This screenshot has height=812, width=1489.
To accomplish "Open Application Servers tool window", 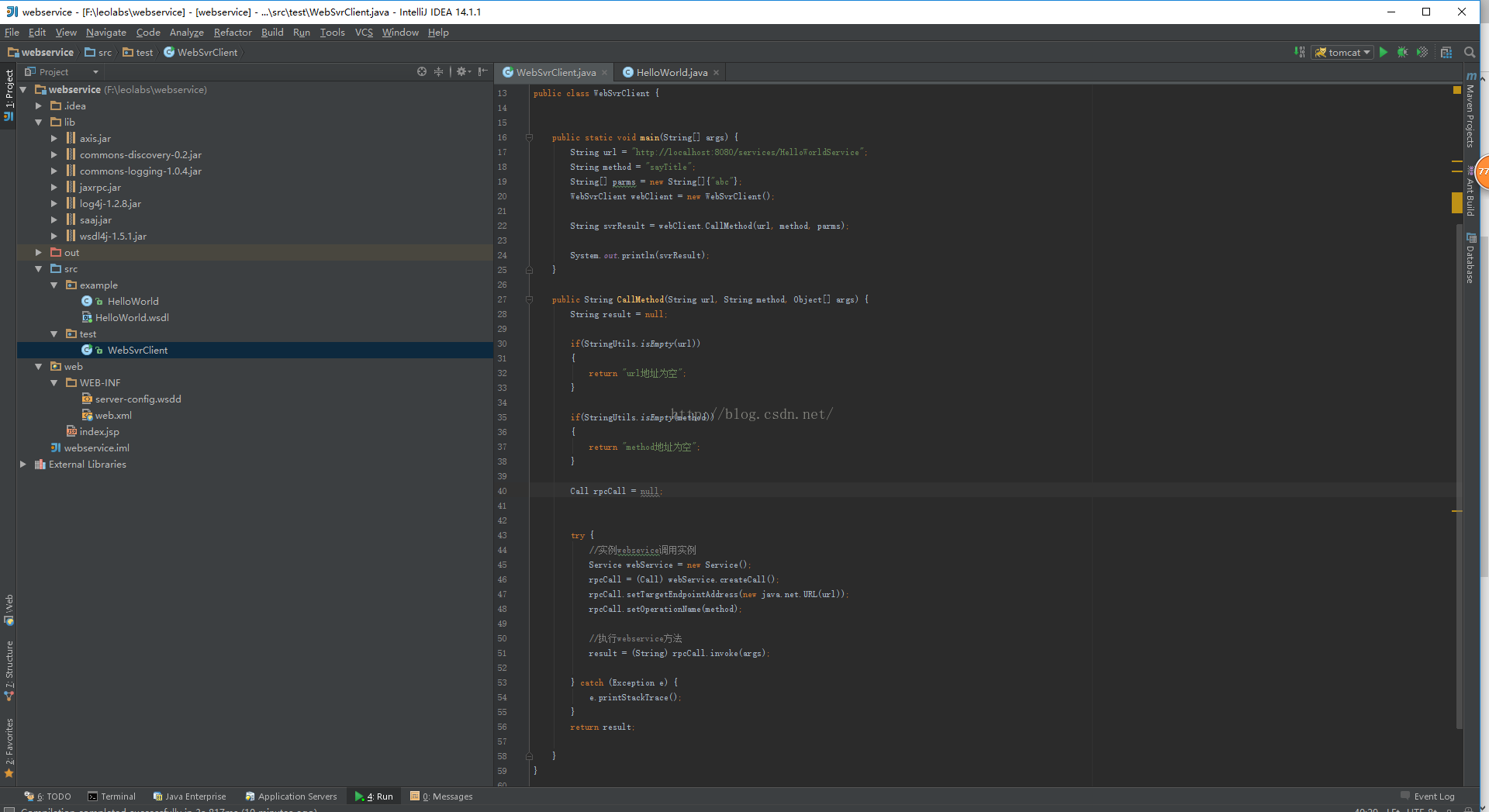I will pos(292,796).
